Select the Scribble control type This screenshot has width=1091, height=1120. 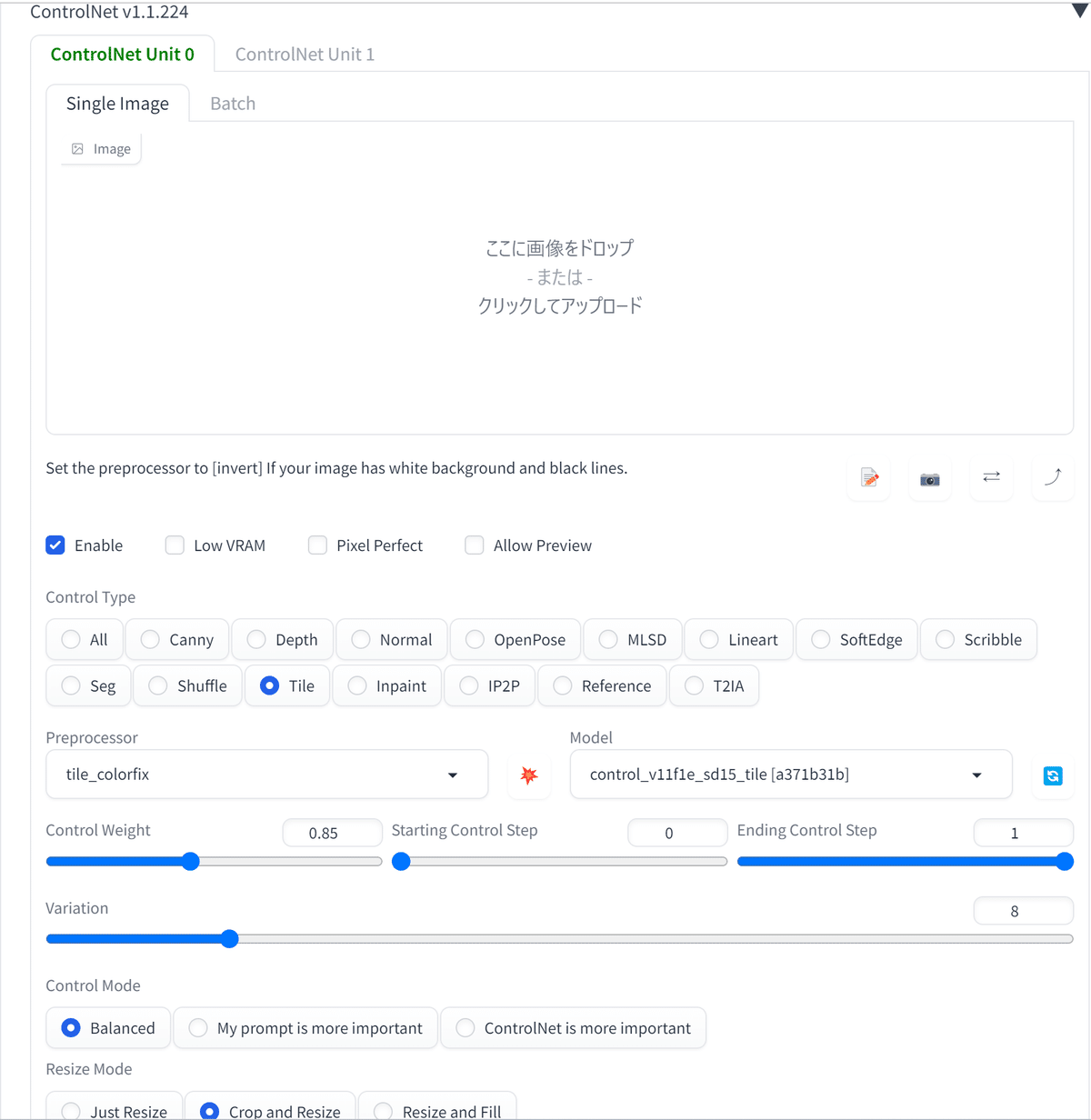(978, 639)
